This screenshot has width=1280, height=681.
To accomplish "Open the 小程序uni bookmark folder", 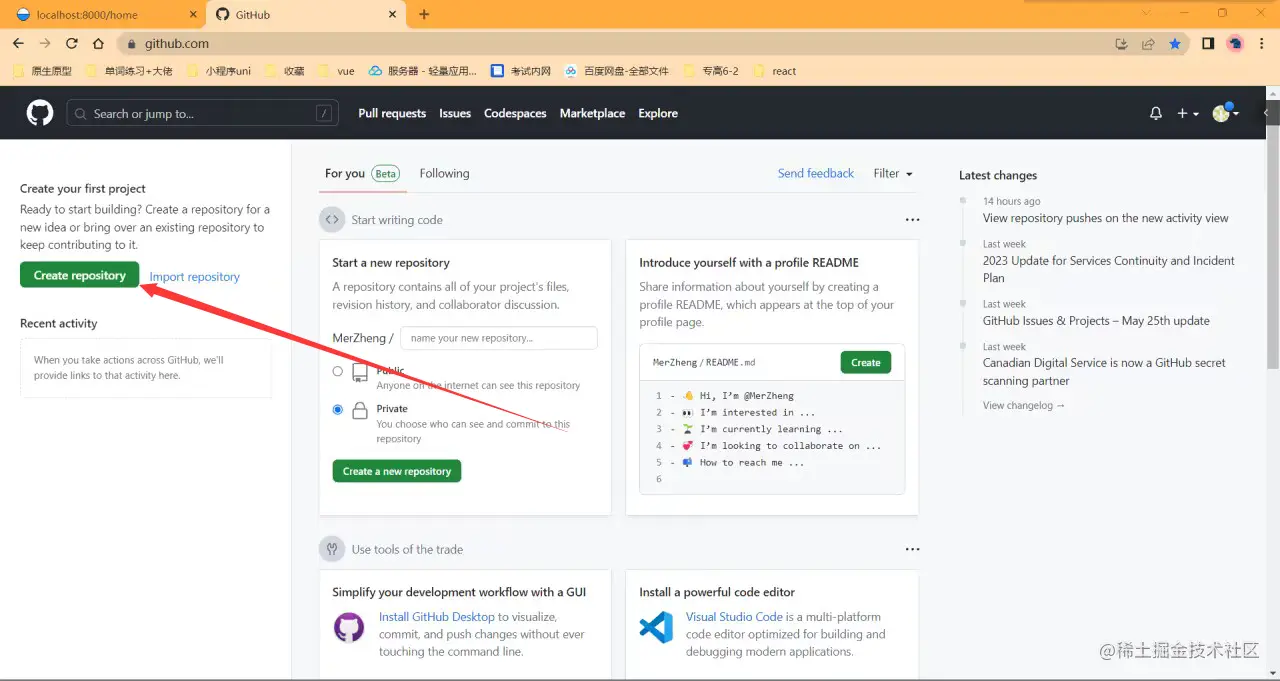I will (217, 71).
